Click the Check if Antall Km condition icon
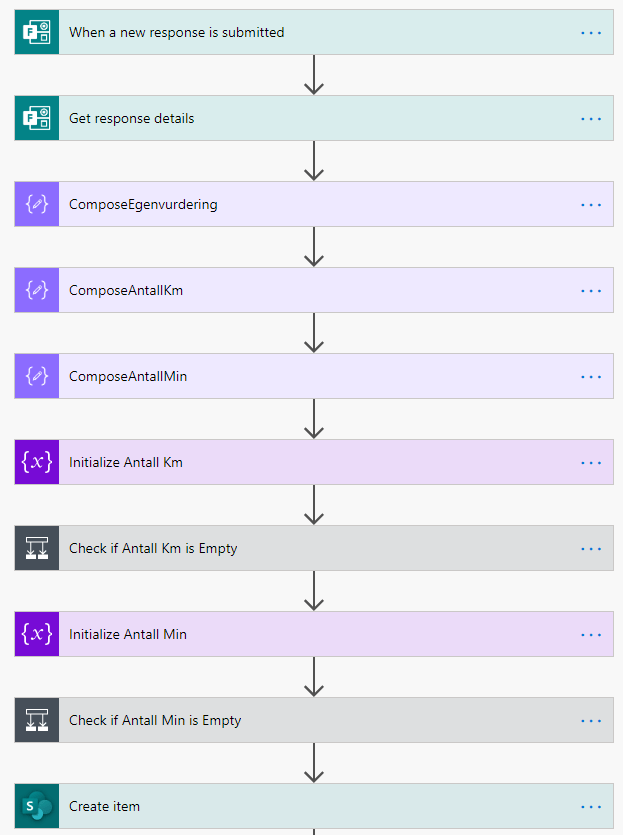 (37, 549)
